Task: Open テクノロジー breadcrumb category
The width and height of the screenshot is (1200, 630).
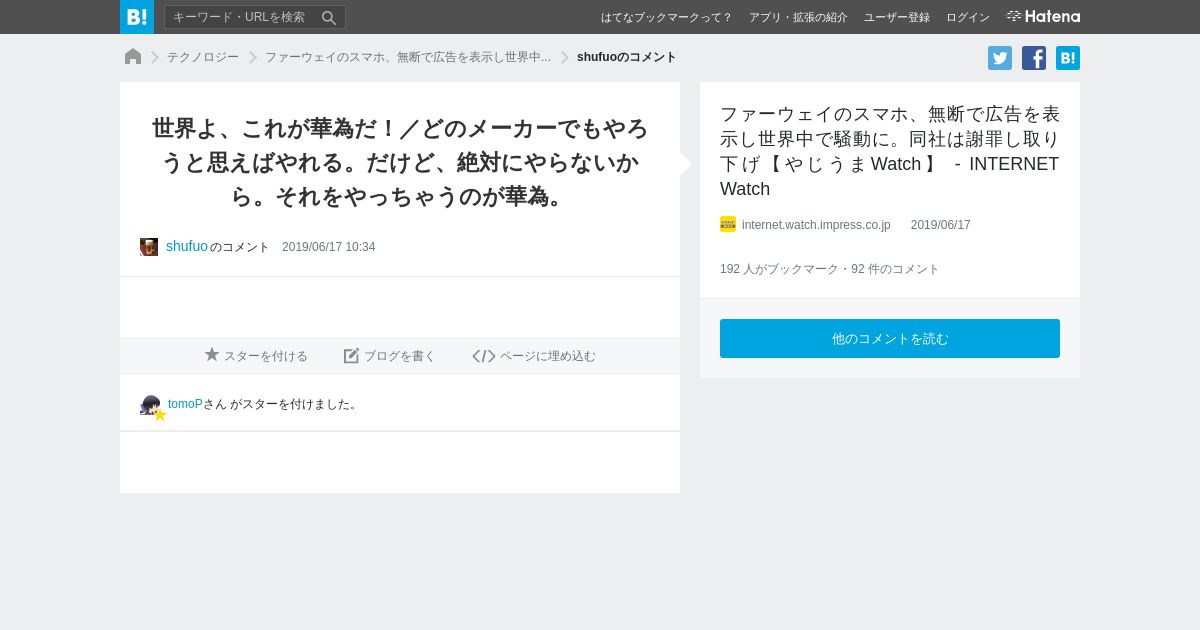Action: pyautogui.click(x=203, y=57)
